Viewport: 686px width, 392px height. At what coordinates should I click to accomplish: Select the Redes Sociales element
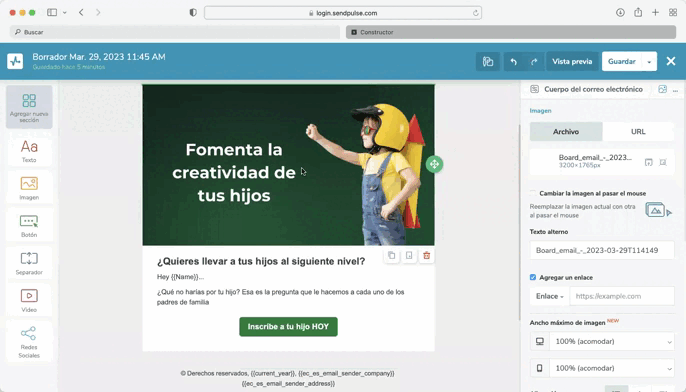[x=29, y=342]
